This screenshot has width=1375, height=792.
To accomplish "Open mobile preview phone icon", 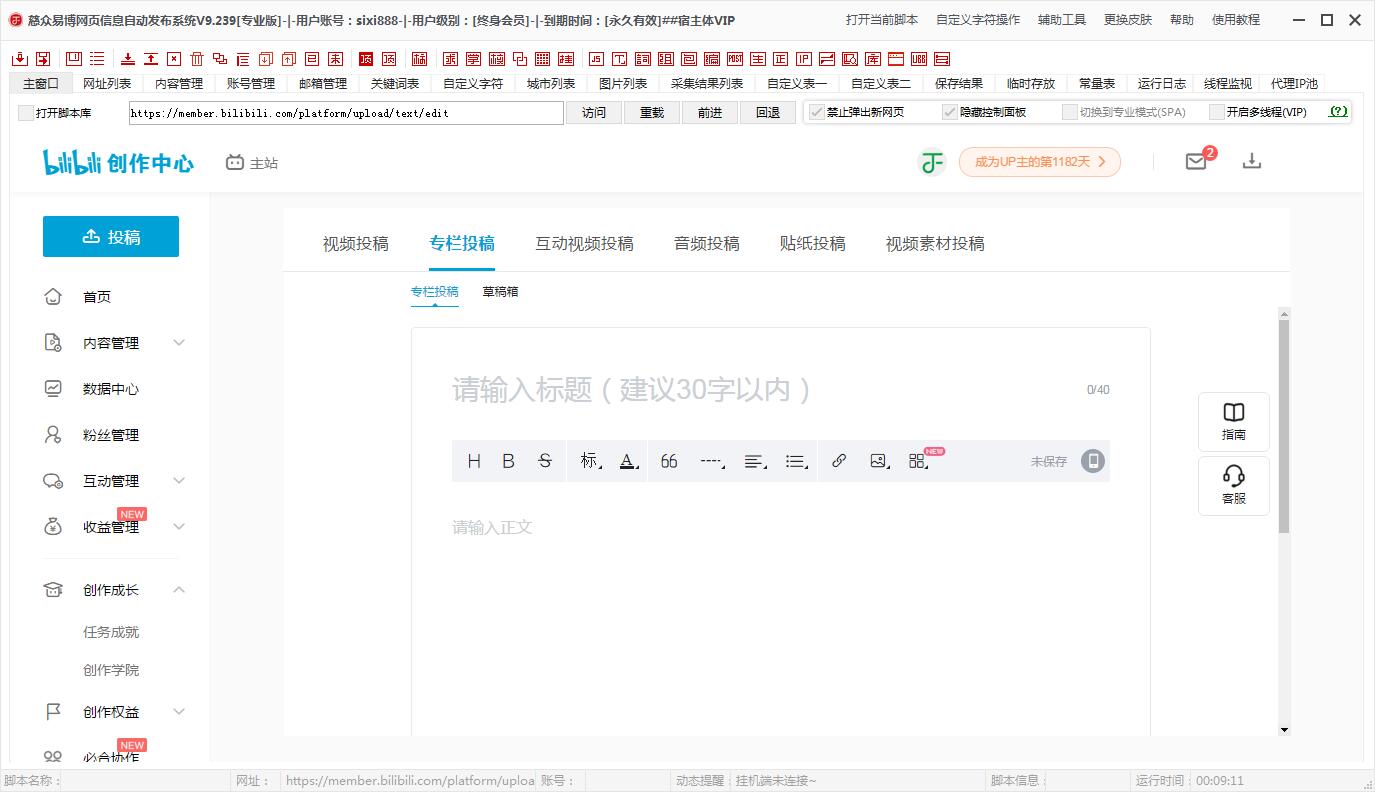I will [x=1093, y=461].
